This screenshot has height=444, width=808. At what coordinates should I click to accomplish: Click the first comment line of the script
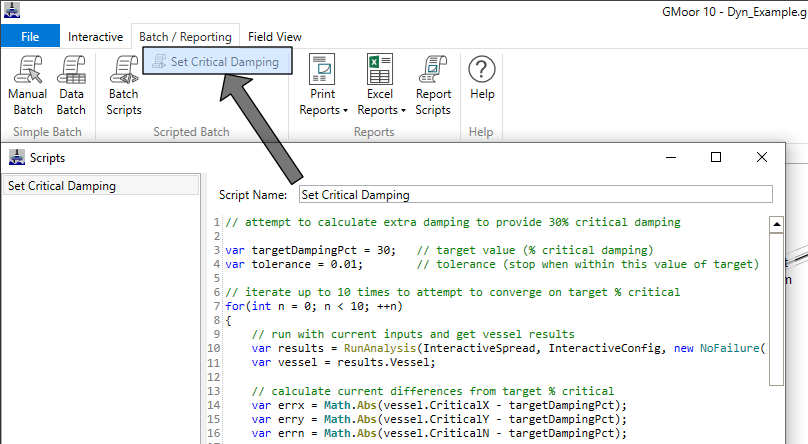453,222
